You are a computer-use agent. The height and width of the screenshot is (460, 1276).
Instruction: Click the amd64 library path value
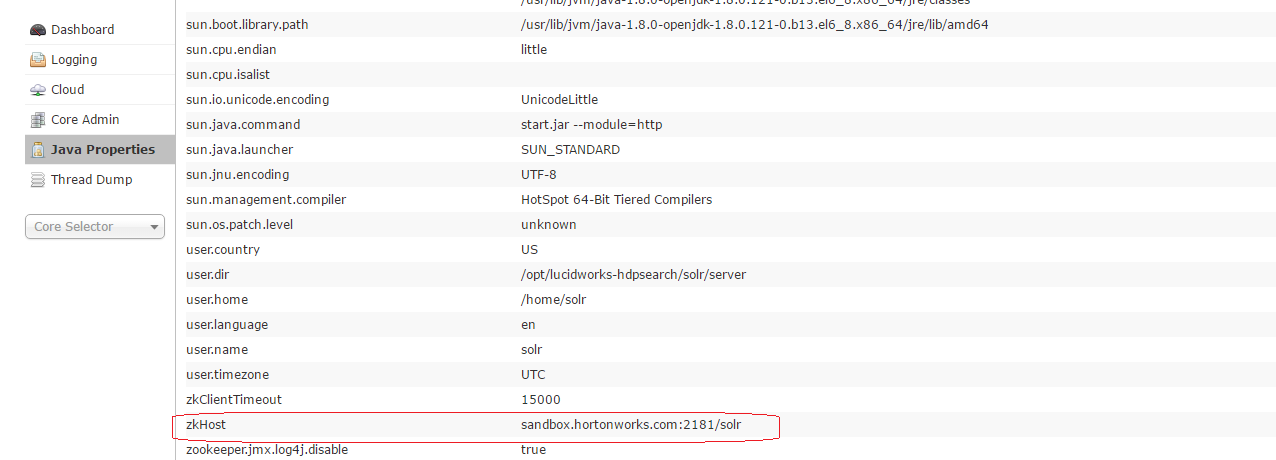tap(755, 24)
